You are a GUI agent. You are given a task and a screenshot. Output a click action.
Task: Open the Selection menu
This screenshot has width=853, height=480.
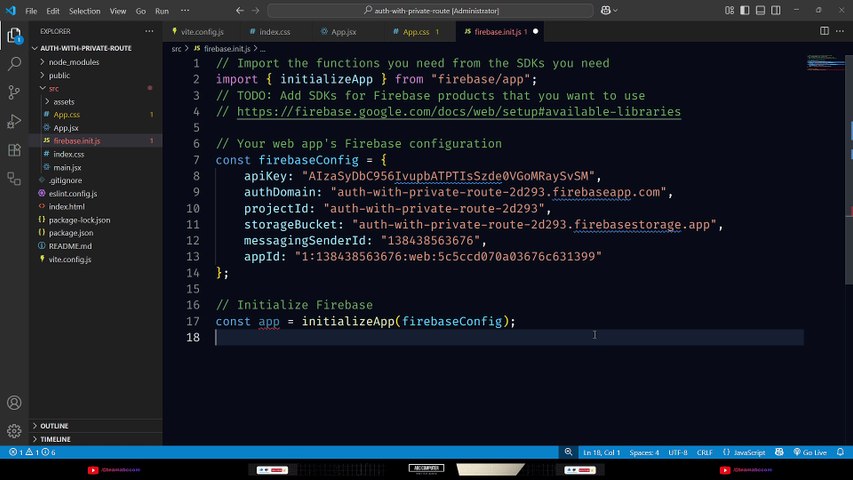coord(84,11)
